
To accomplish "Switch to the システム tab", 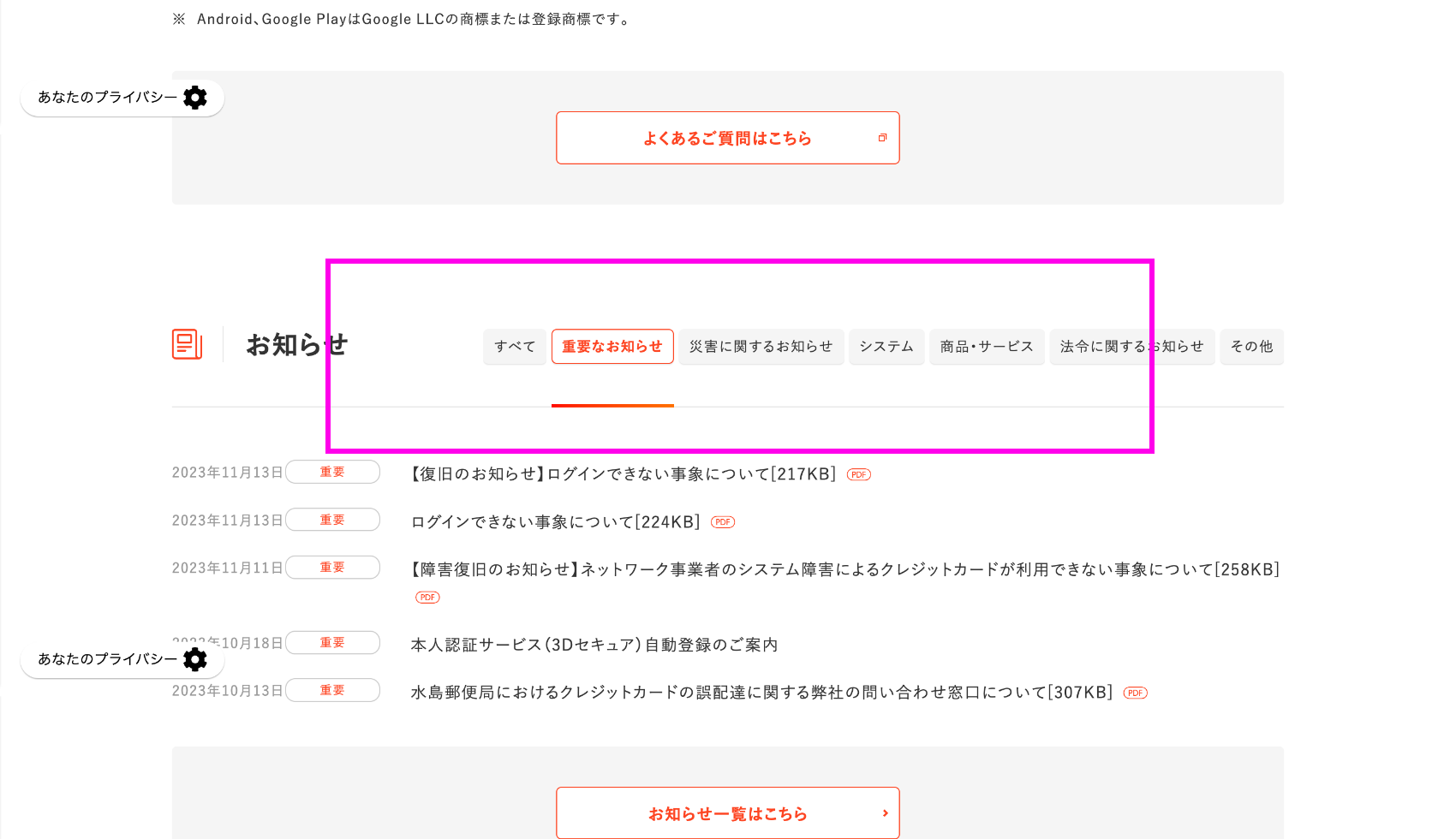I will (886, 347).
